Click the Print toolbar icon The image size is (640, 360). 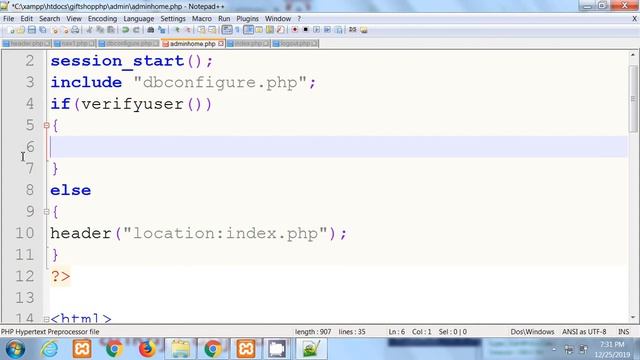click(75, 30)
